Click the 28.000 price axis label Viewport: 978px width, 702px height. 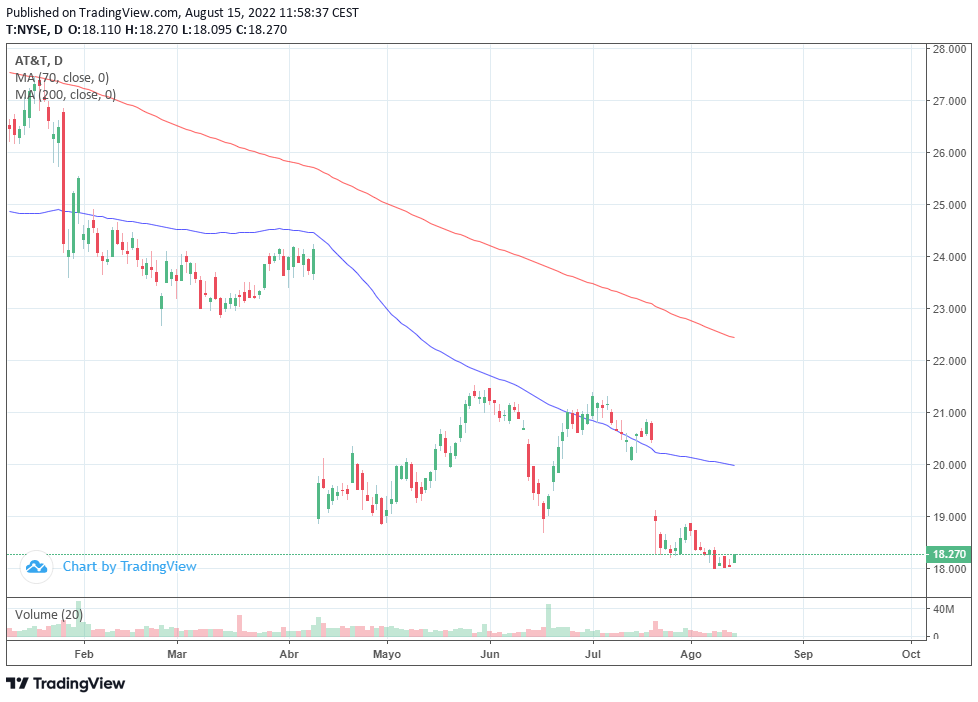tap(949, 49)
